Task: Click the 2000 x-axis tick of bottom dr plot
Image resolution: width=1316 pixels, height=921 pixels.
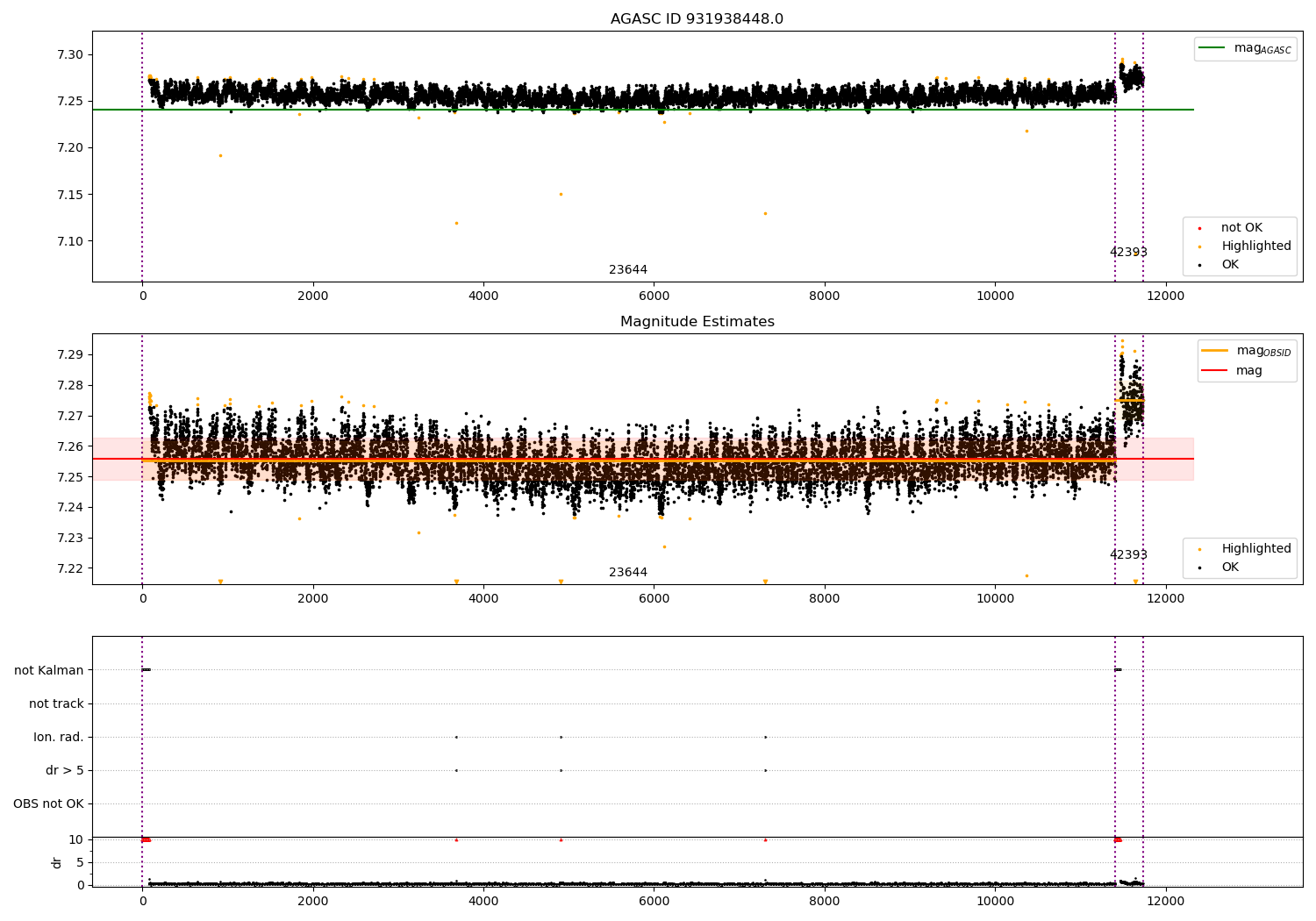Action: [x=313, y=902]
